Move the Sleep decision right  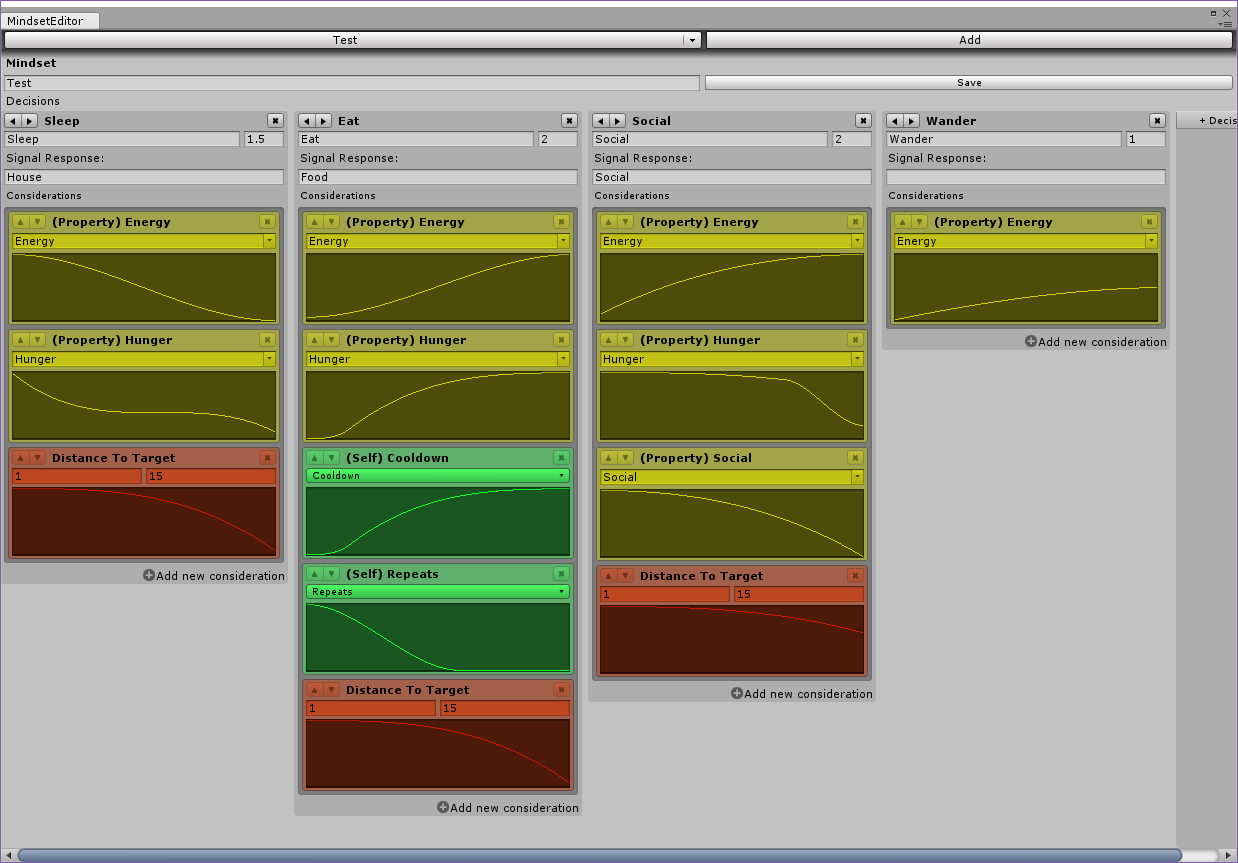[30, 121]
